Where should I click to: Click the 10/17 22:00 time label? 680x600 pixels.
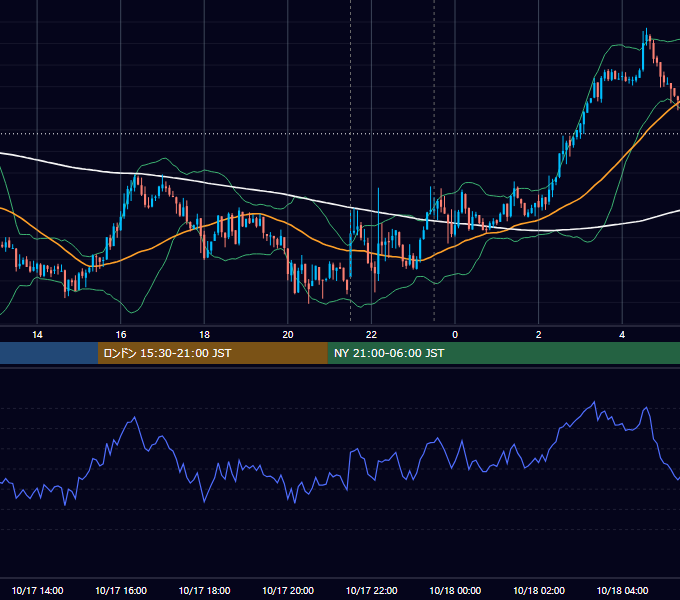371,590
